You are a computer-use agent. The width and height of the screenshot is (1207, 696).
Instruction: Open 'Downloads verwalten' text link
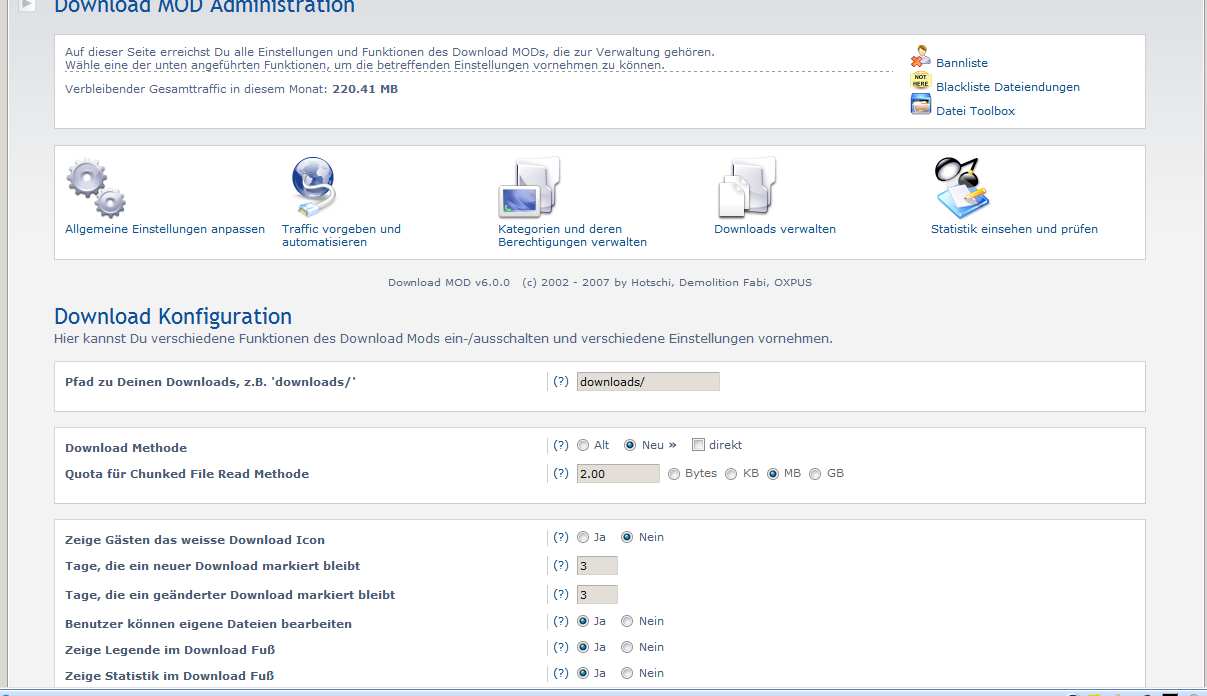(x=774, y=229)
